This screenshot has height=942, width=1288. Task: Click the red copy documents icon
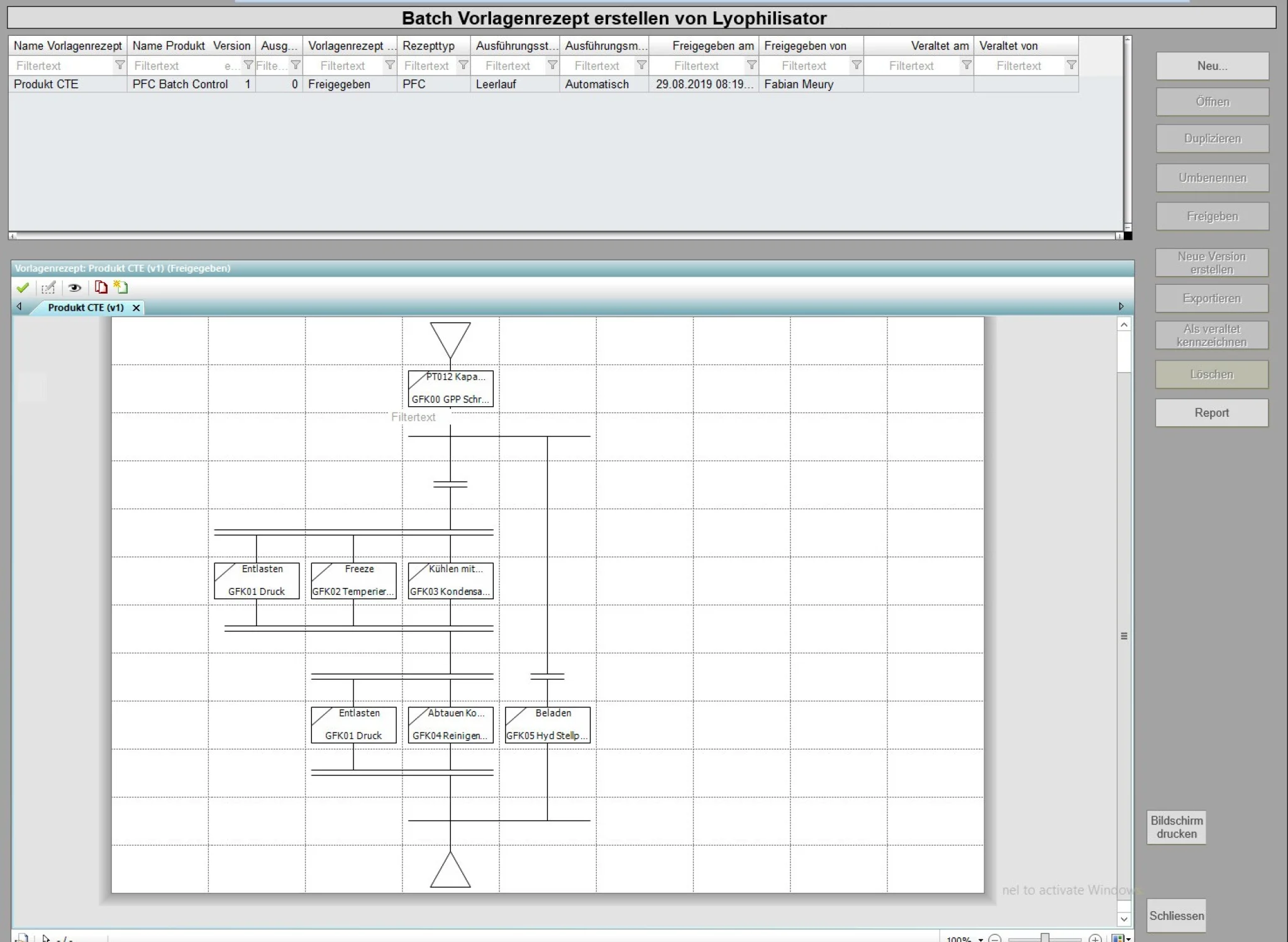tap(101, 287)
